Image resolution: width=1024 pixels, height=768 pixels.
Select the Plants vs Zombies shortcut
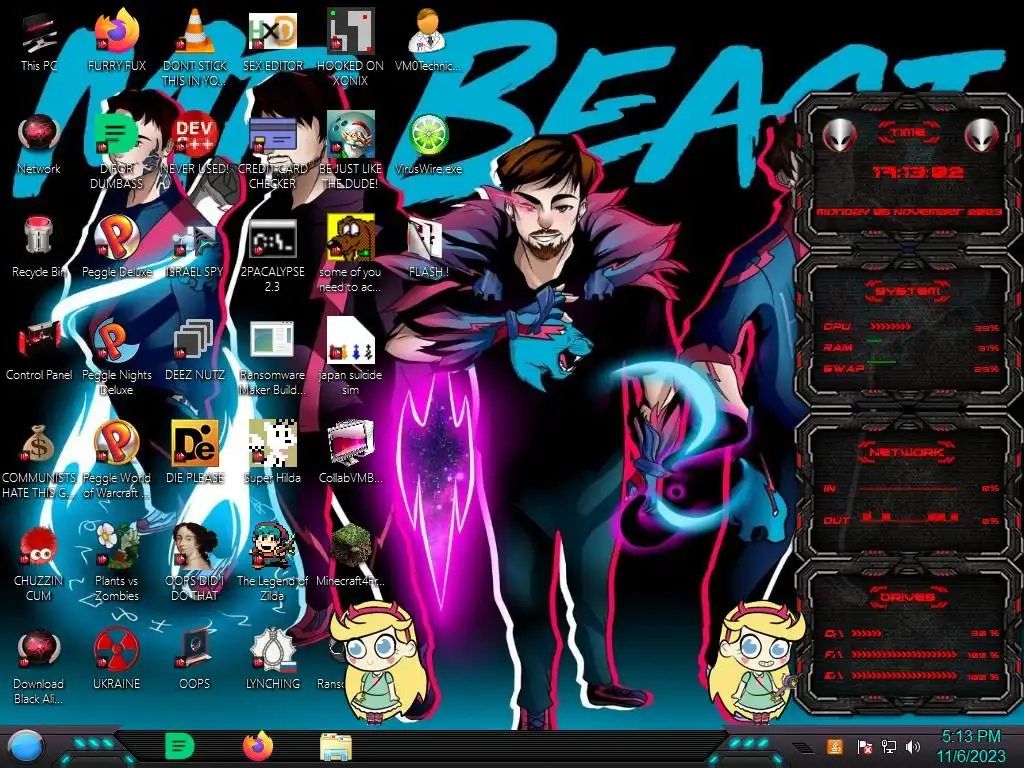click(x=116, y=564)
